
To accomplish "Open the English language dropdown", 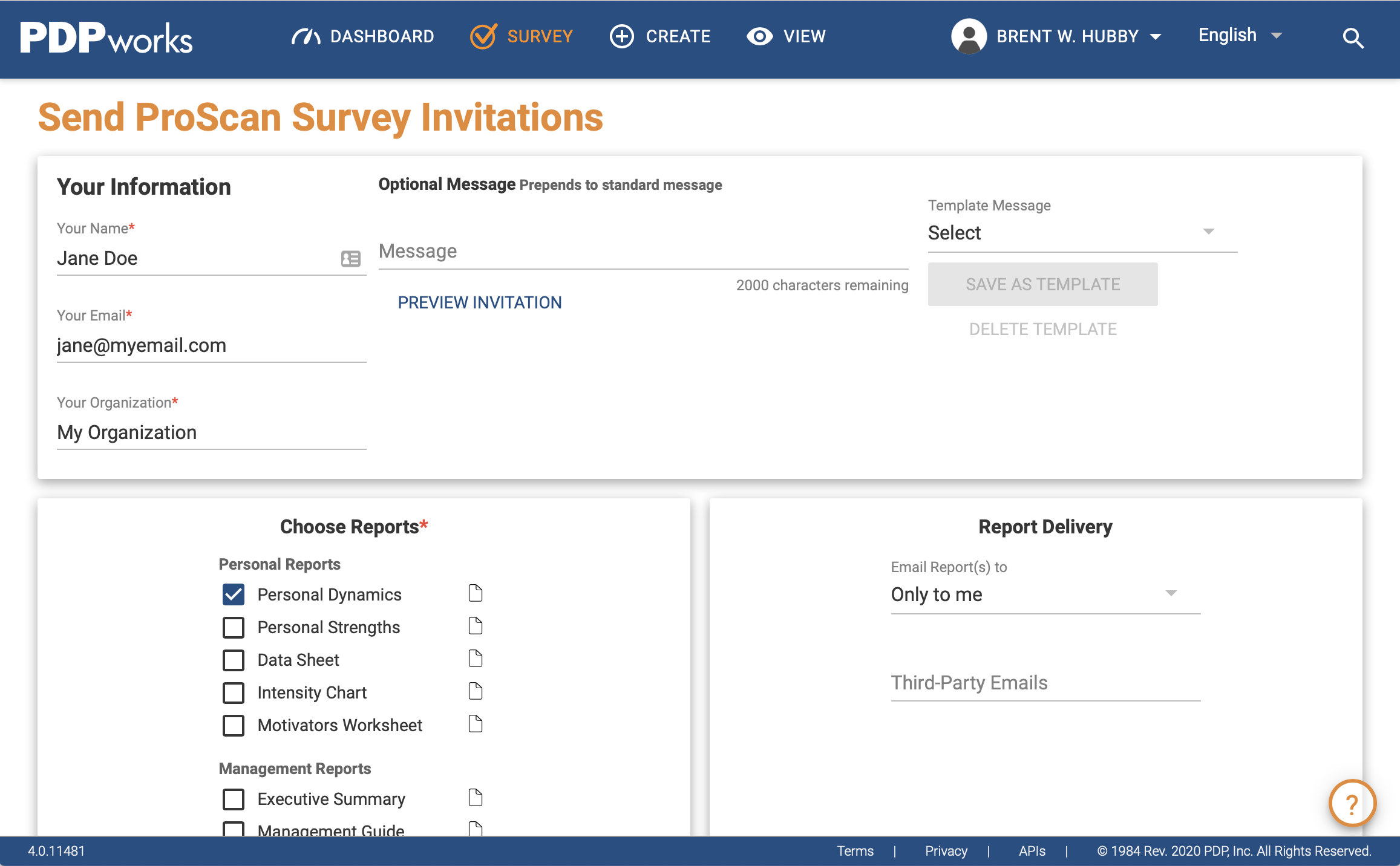I will tap(1239, 36).
